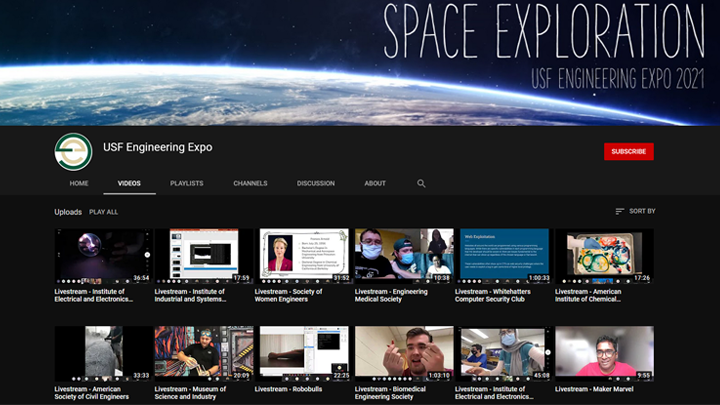This screenshot has width=720, height=405.
Task: Open the Robobulls video thumbnail
Action: pyautogui.click(x=304, y=354)
